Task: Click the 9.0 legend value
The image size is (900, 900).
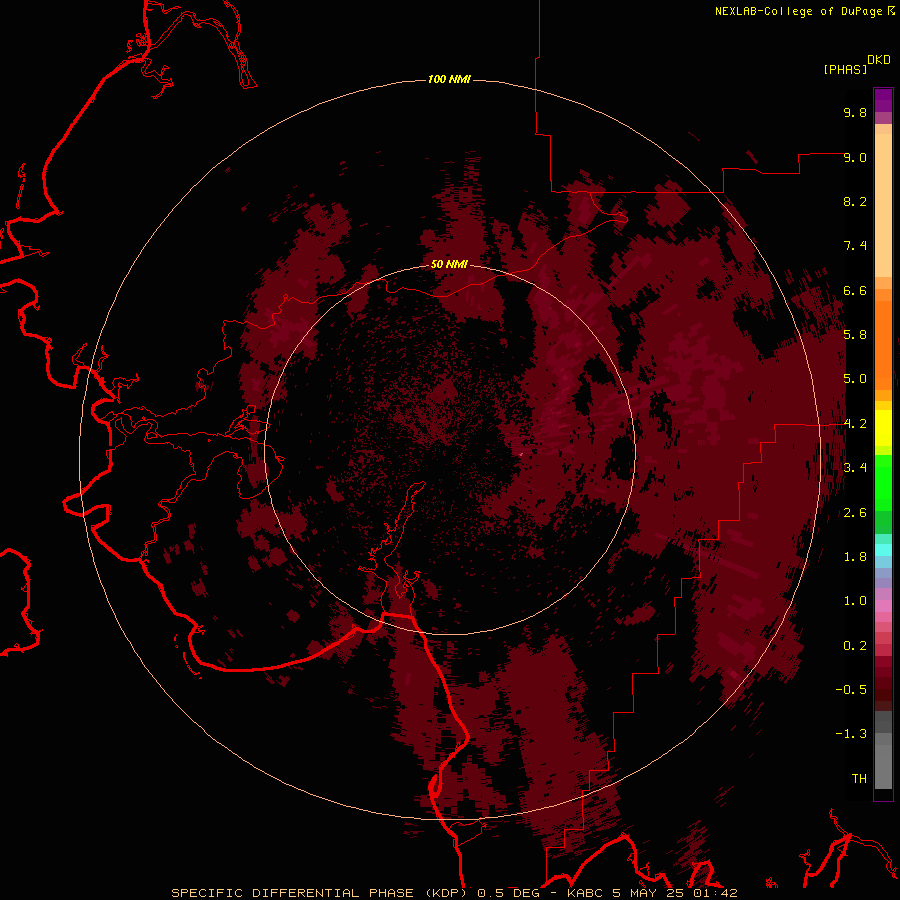Action: point(855,157)
